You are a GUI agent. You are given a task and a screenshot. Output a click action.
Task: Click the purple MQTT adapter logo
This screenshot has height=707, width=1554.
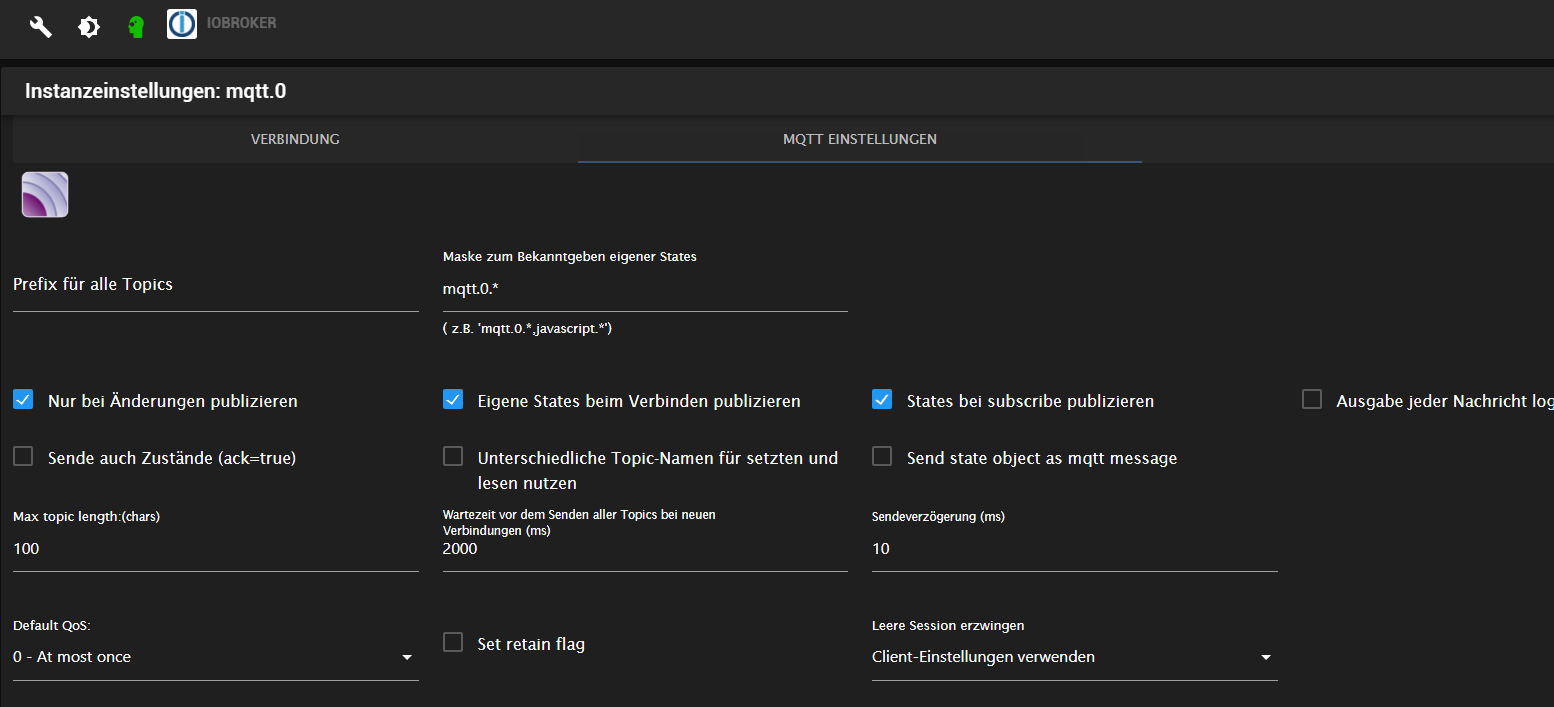45,194
